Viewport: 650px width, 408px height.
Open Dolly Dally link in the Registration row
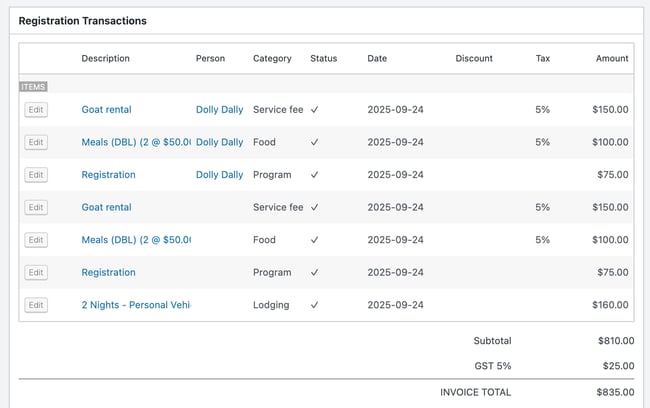pyautogui.click(x=219, y=175)
